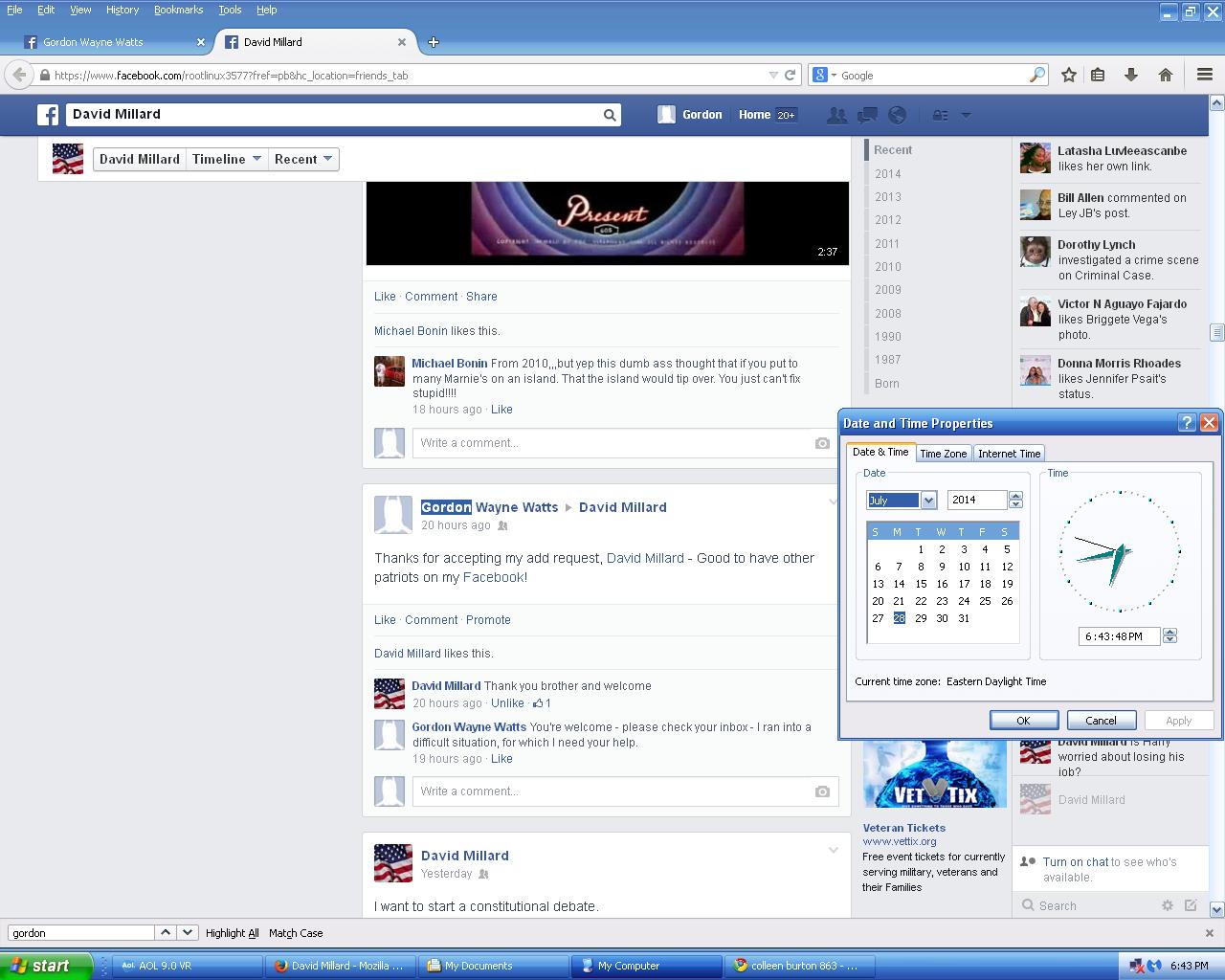Switch to the Time Zone tab
The height and width of the screenshot is (980, 1225).
click(943, 454)
